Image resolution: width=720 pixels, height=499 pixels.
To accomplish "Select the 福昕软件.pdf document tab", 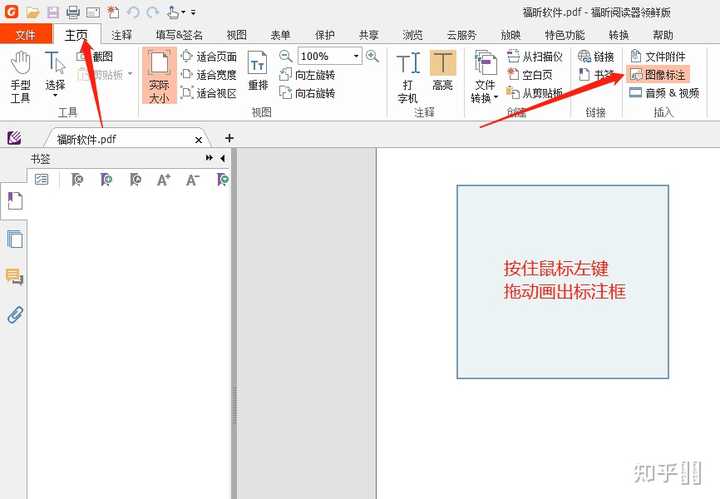I will point(127,139).
